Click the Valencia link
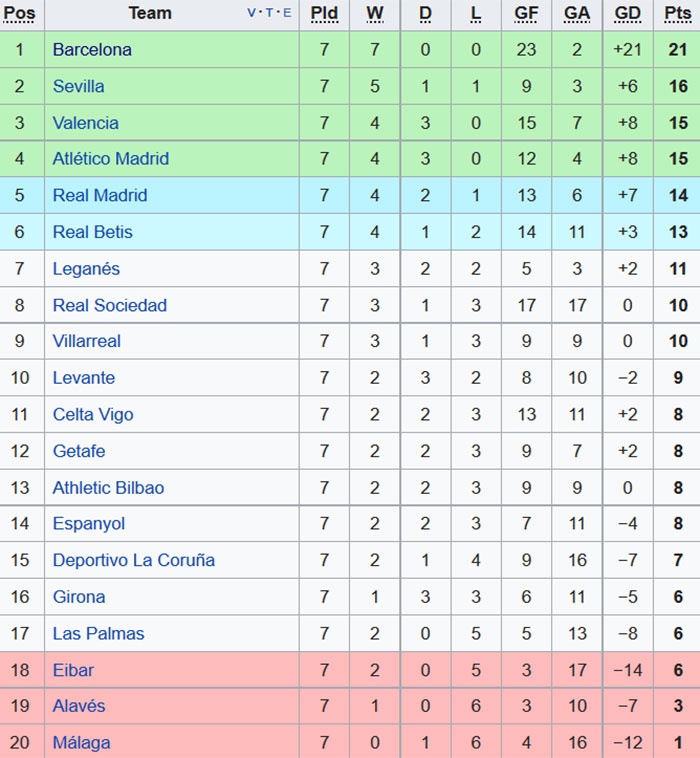Image resolution: width=700 pixels, height=758 pixels. point(85,123)
